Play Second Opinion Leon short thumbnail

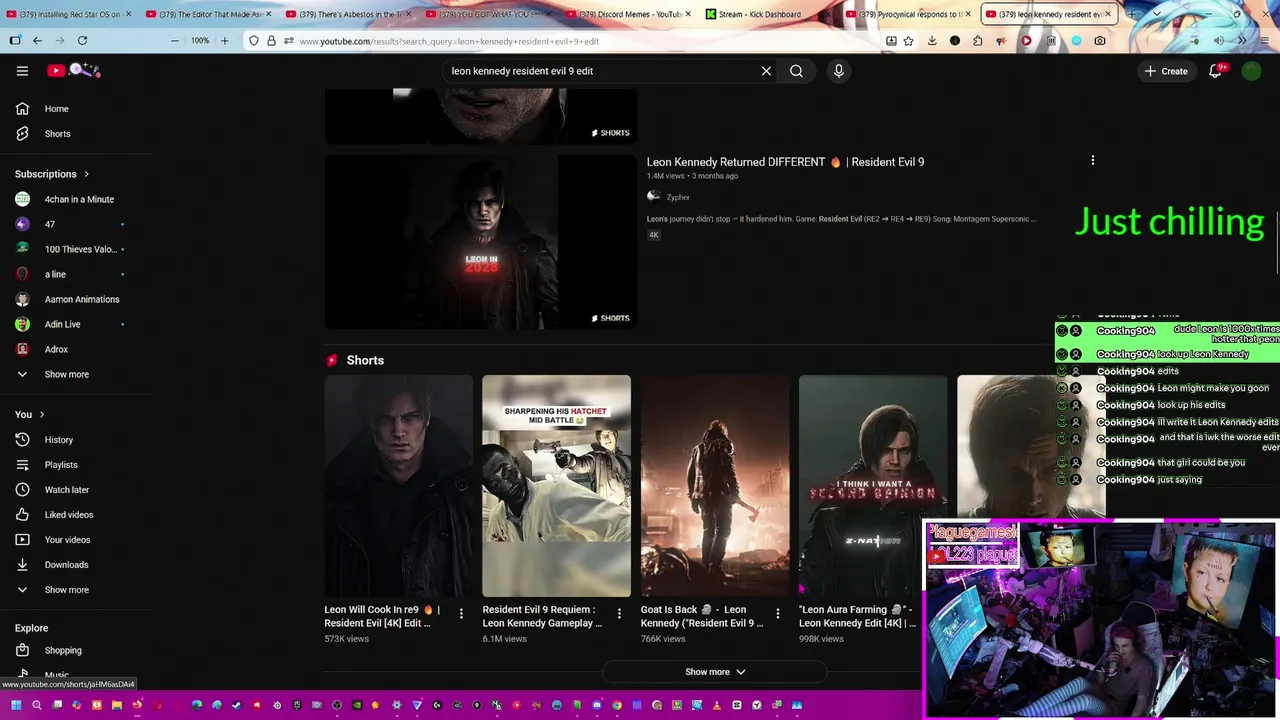[x=872, y=486]
